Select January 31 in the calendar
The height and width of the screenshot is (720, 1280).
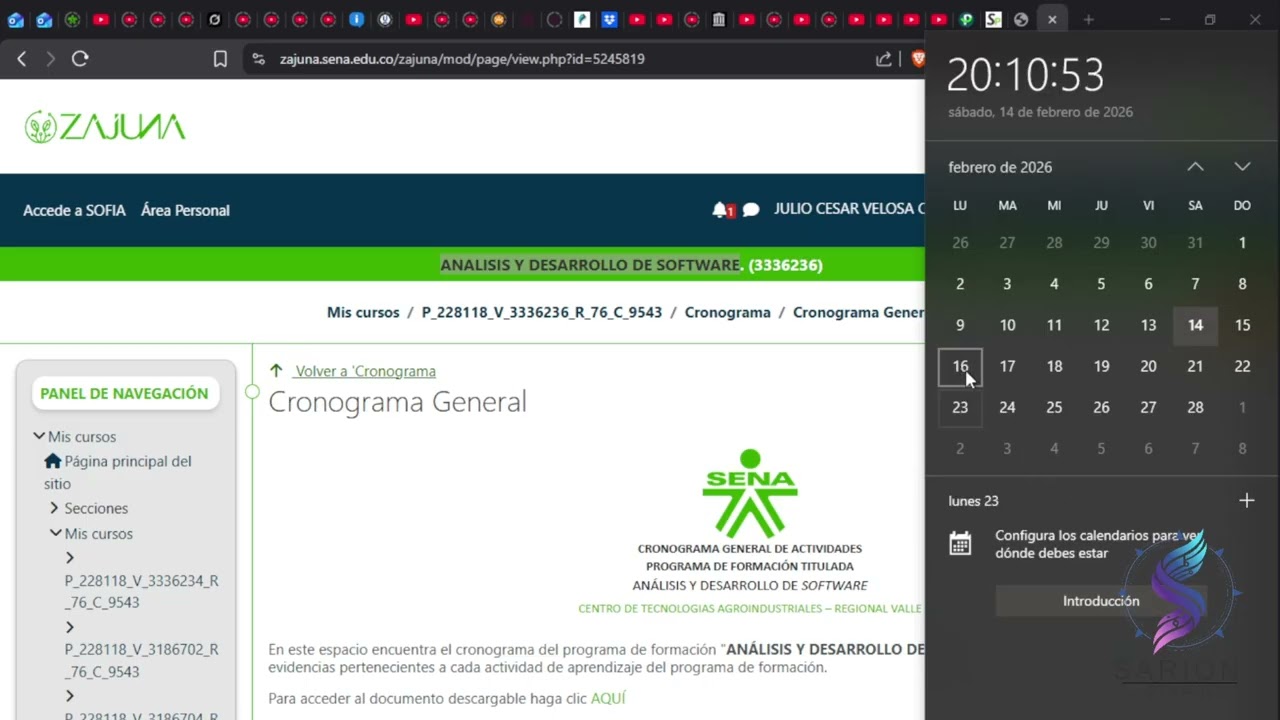[1195, 242]
